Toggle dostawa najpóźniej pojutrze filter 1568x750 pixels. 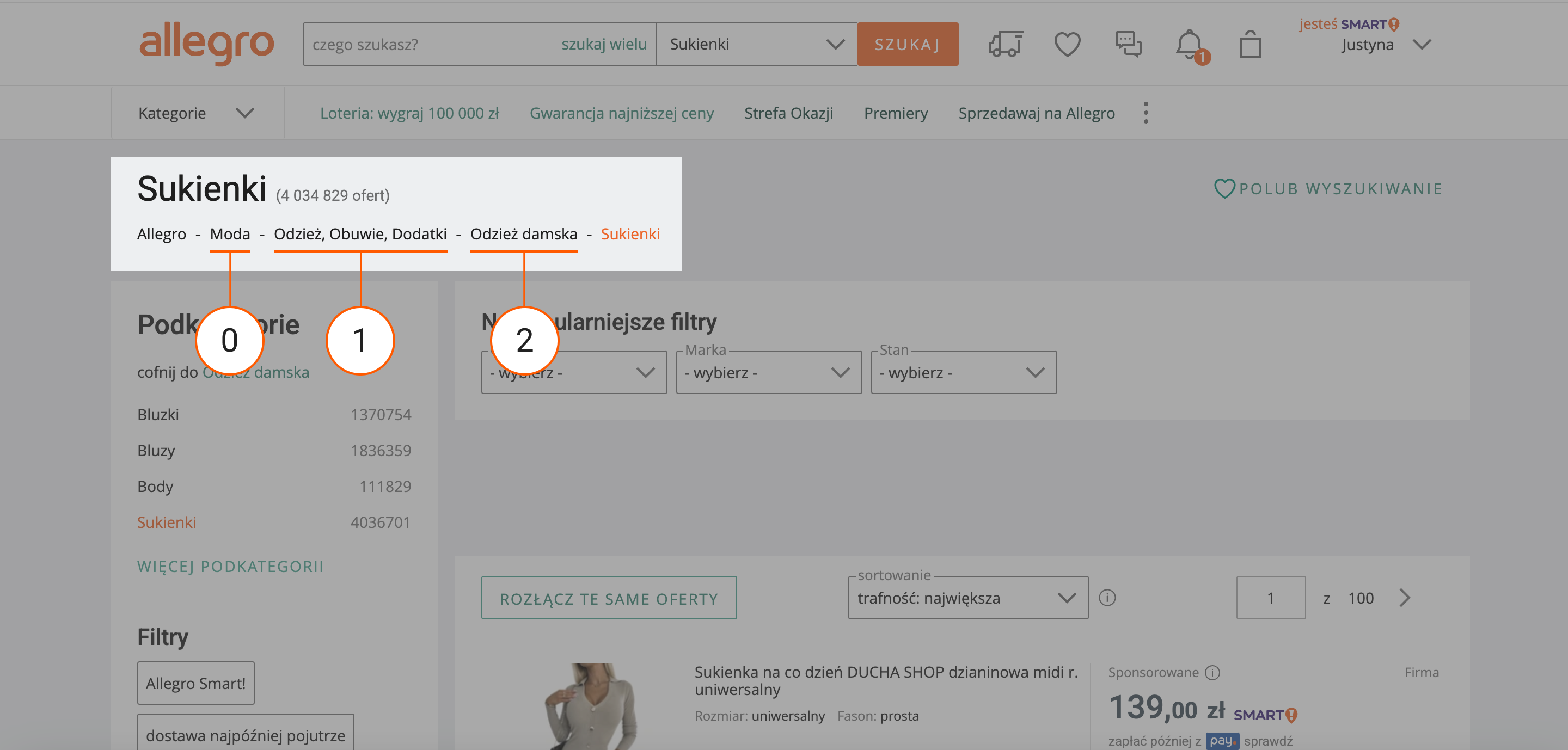(x=246, y=735)
